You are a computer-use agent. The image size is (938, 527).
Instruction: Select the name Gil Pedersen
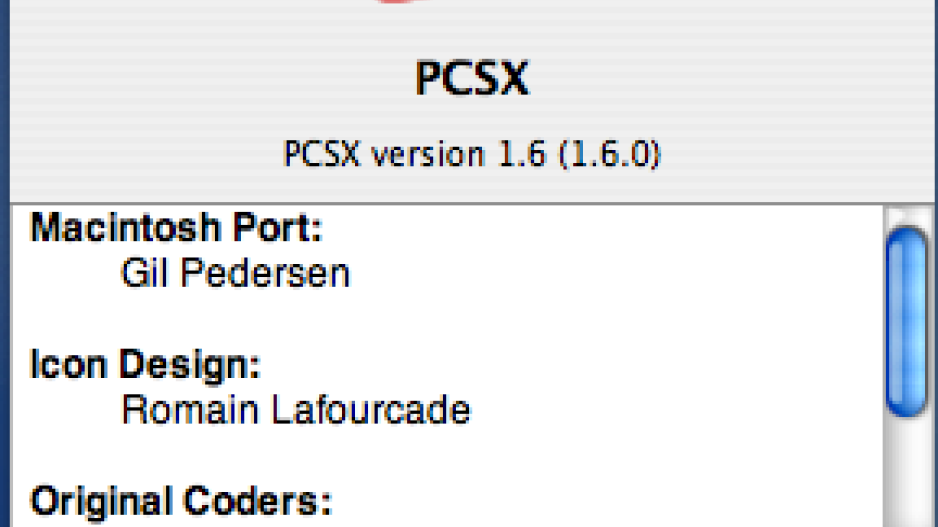point(235,273)
